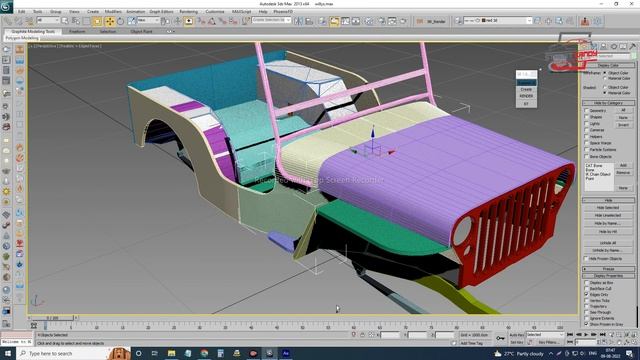Open Task View on the taskbar
640x360 pixels.
(x=155, y=353)
